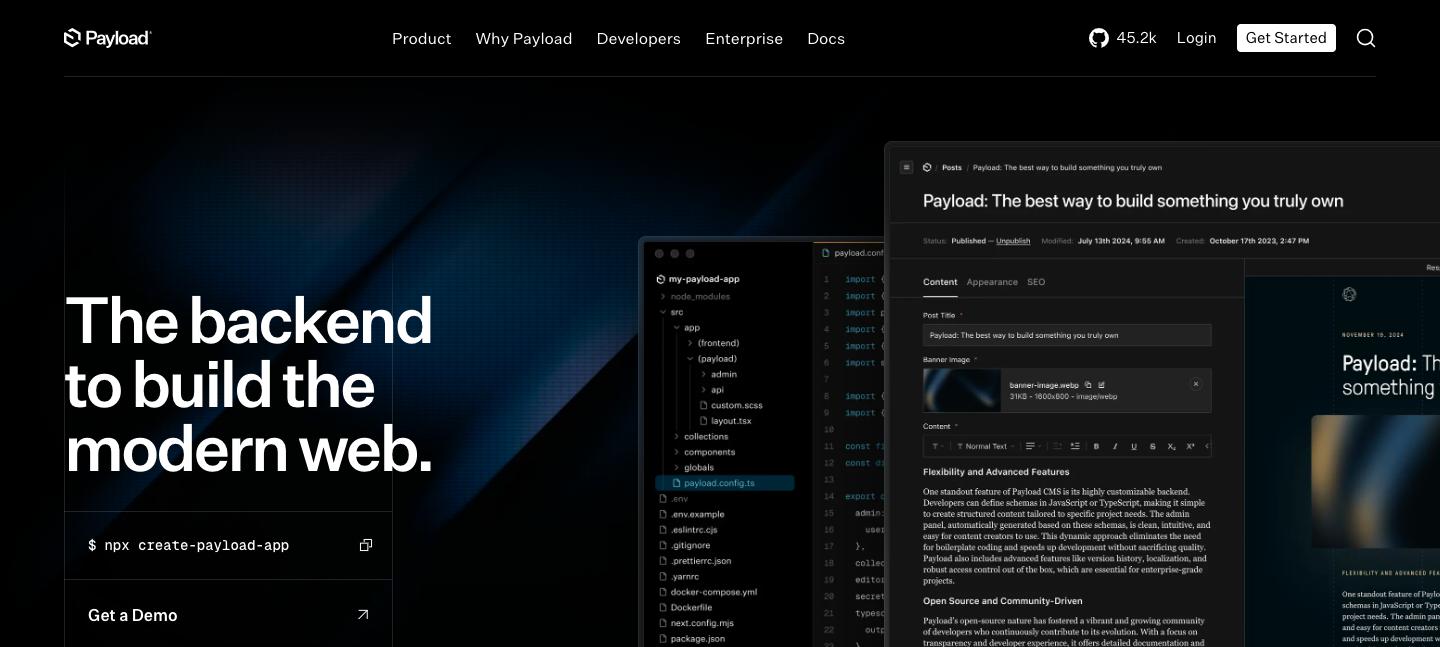Open the GitHub repository icon link

click(x=1099, y=38)
